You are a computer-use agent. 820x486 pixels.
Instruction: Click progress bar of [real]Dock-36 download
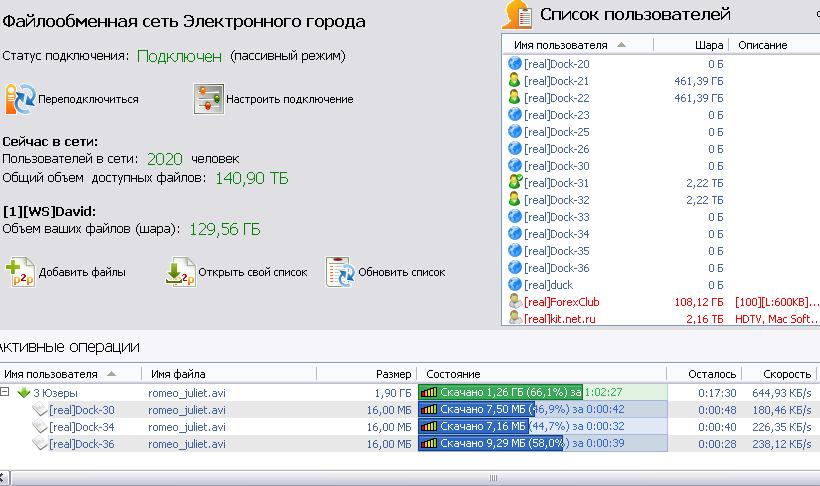click(x=541, y=443)
